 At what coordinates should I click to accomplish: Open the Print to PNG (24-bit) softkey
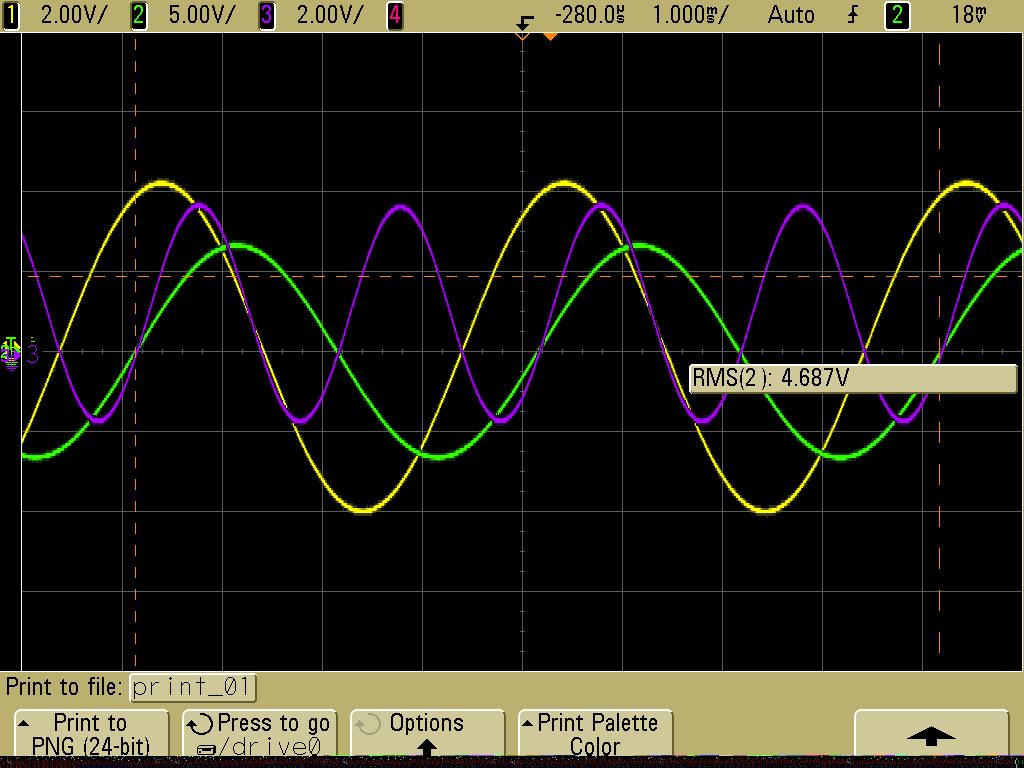(x=91, y=734)
